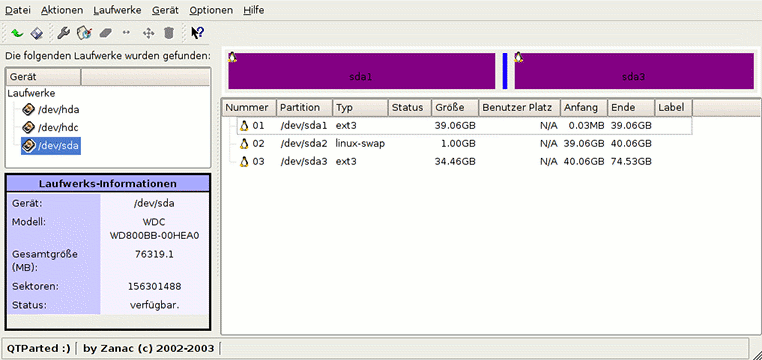Select the resize arrows toolbar icon
The image size is (762, 360).
(126, 33)
